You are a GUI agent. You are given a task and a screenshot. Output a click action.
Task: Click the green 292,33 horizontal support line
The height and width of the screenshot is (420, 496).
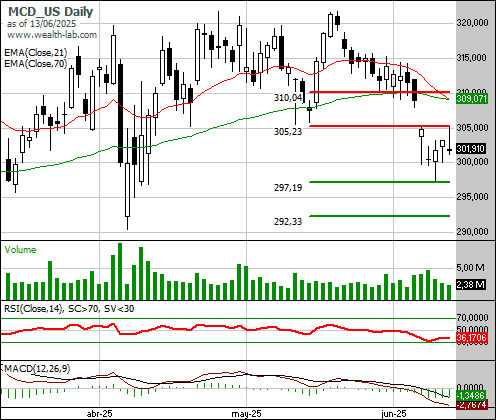click(380, 216)
